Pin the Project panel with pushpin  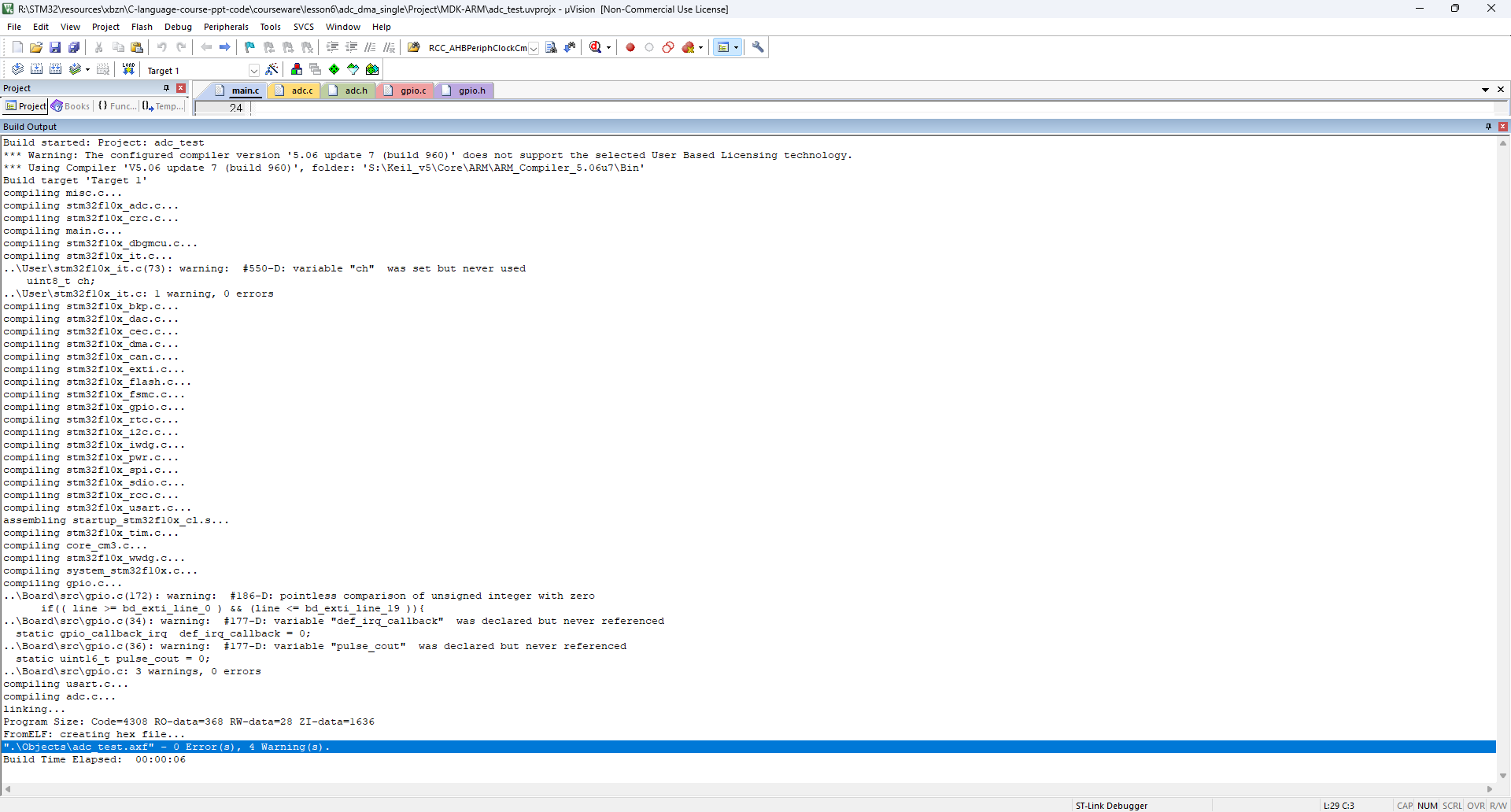point(166,88)
